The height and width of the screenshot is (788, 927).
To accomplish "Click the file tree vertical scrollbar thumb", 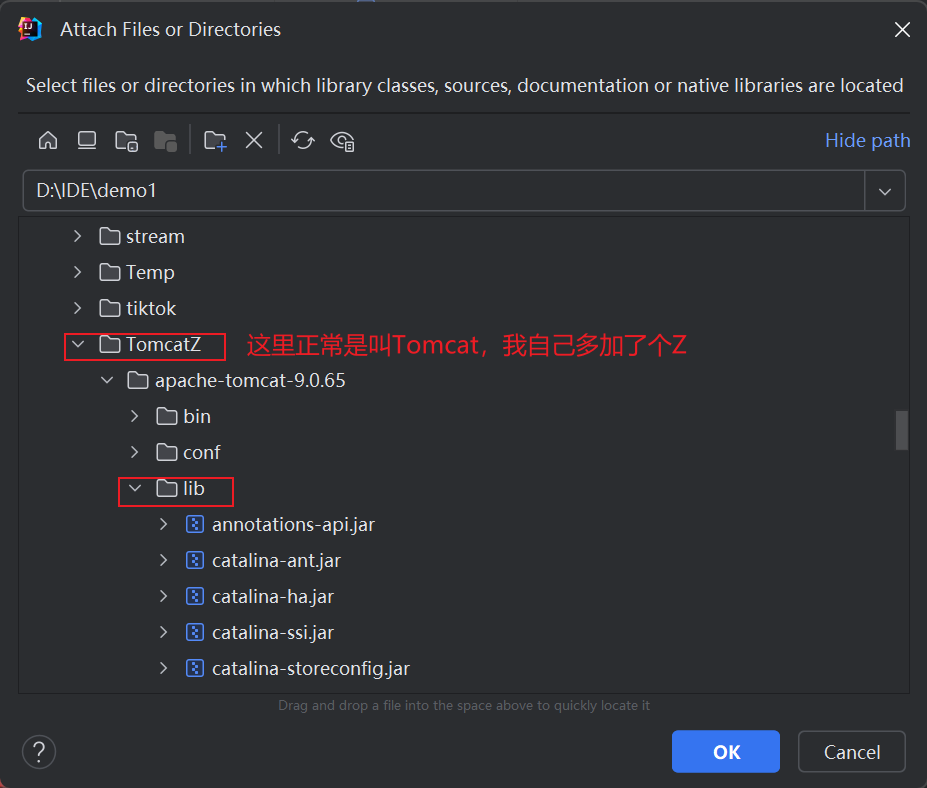I will (x=902, y=430).
